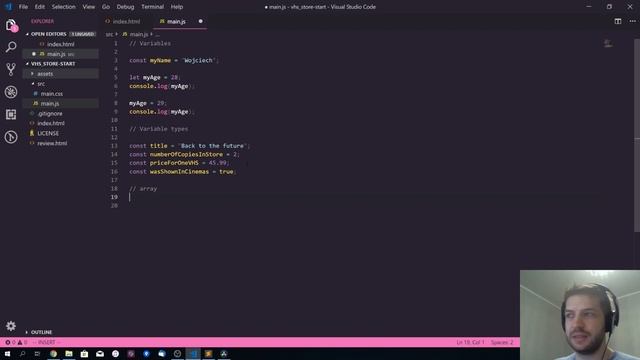Click the src breadcrumb segment
The image size is (640, 360).
(109, 34)
